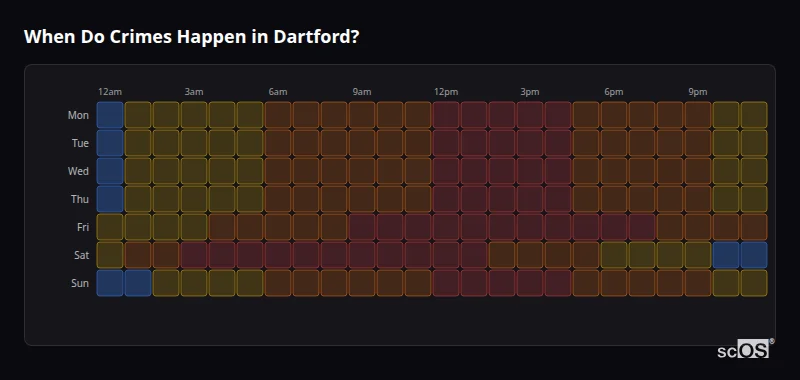This screenshot has height=380, width=800.
Task: Click the Monday 11pm heatmap cell
Action: (754, 115)
